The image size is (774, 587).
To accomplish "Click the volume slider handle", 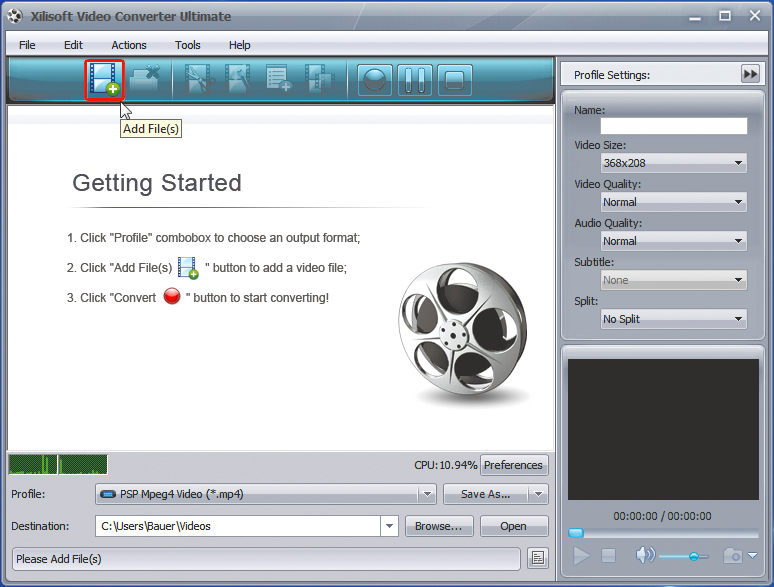I will [x=693, y=556].
